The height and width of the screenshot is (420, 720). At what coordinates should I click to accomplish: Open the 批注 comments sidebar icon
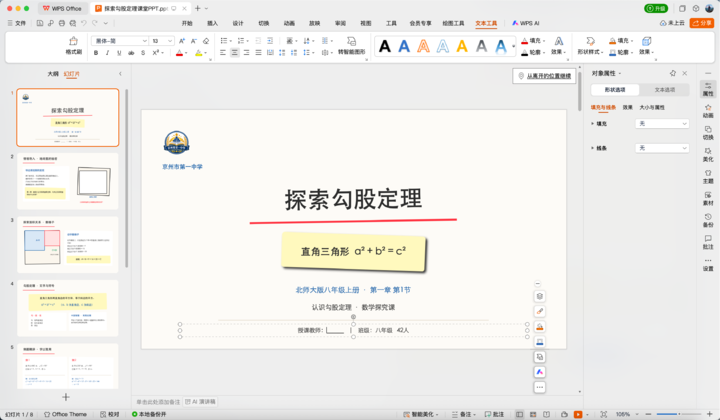pyautogui.click(x=708, y=242)
